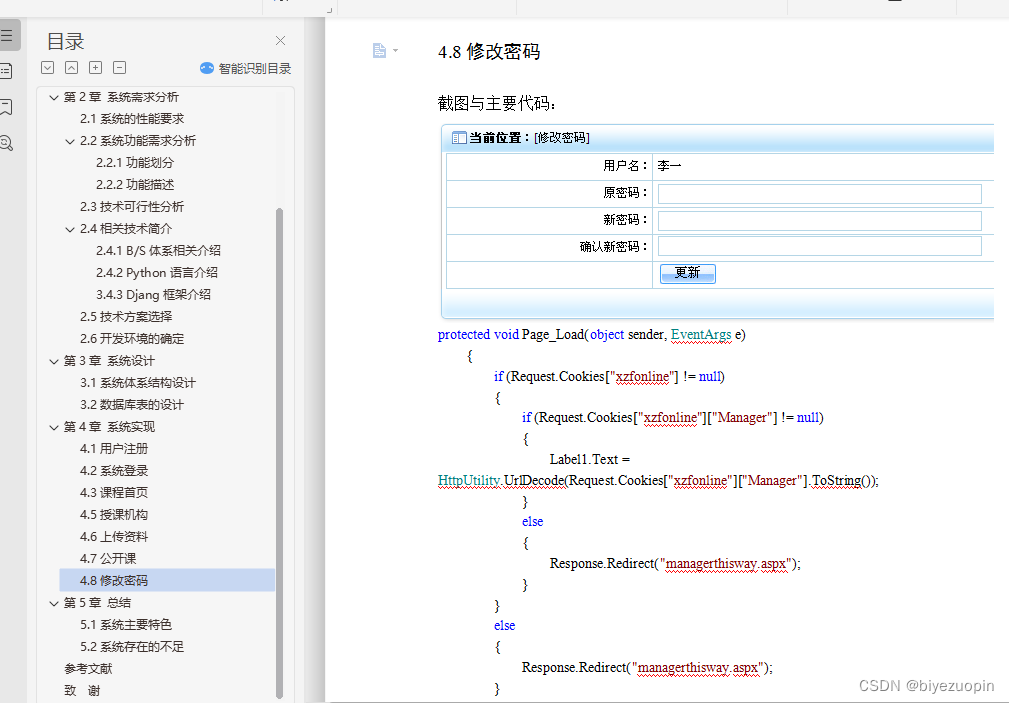Viewport: 1009px width, 703px height.
Task: Select highlighted 4.8 修改密码 outline entry
Action: [x=167, y=580]
